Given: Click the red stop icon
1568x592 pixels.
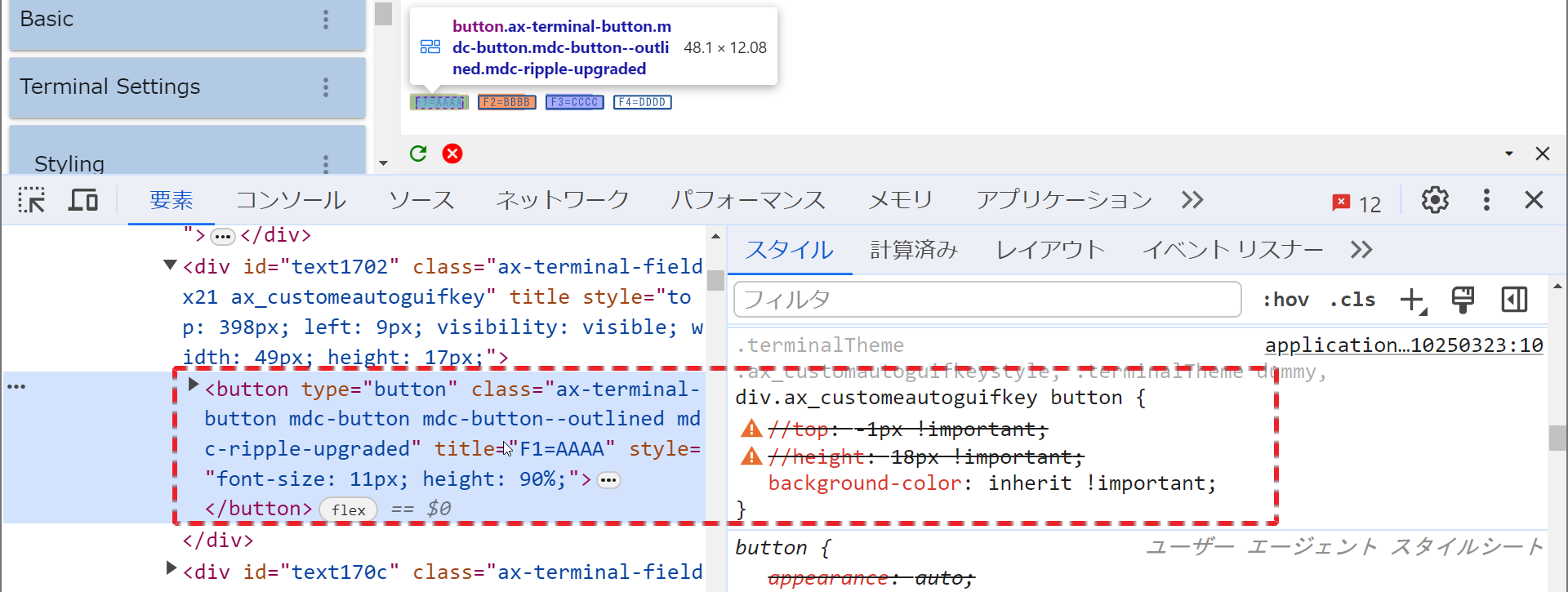Looking at the screenshot, I should (x=452, y=154).
